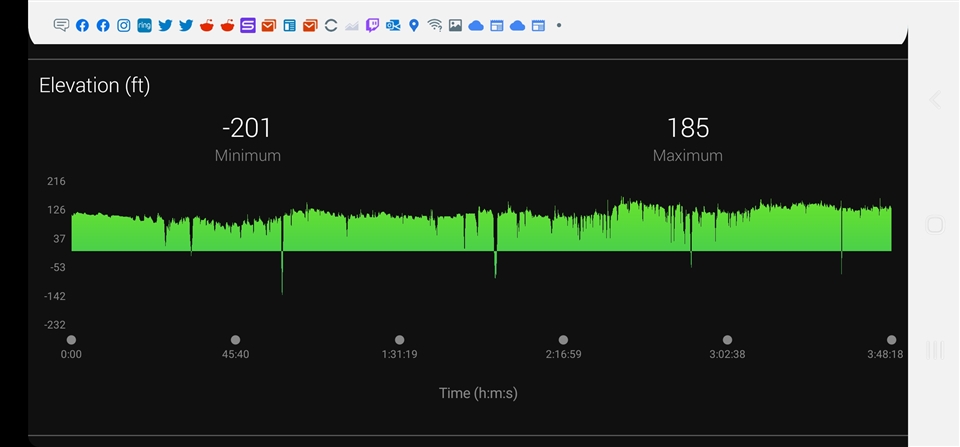Tap the Ring app notification icon
The image size is (960, 447).
click(144, 25)
